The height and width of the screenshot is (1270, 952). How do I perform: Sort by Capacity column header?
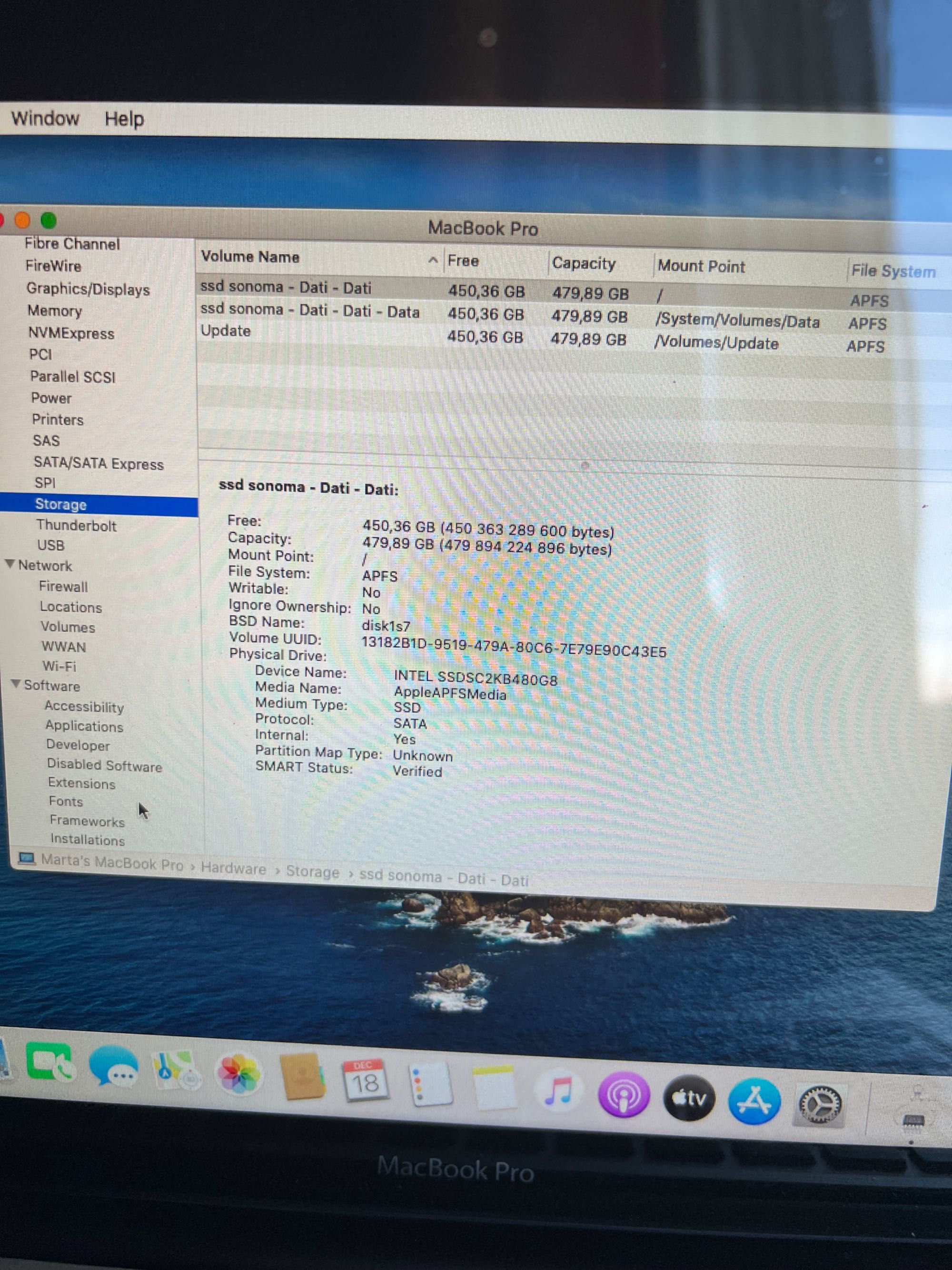584,263
